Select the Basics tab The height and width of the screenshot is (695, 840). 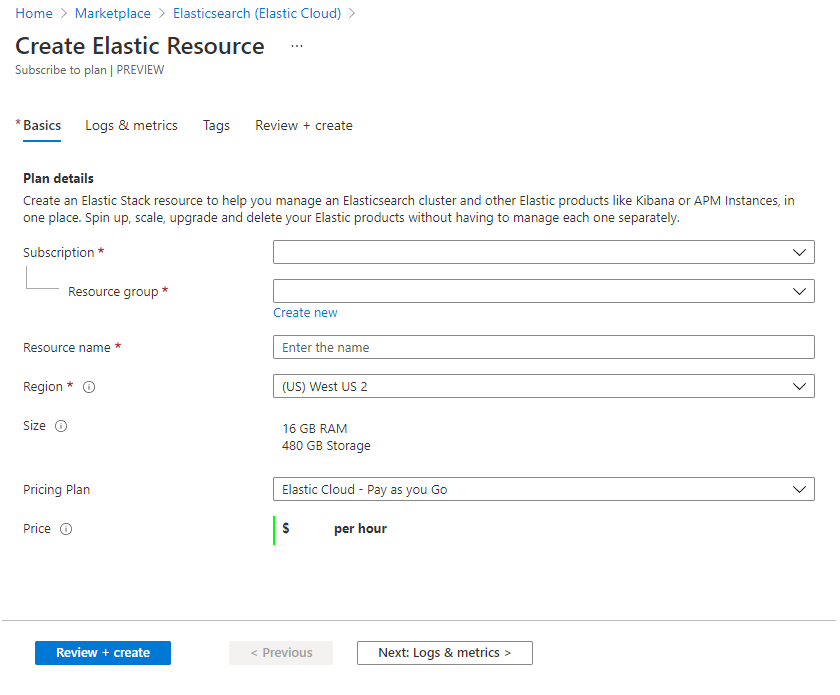42,126
